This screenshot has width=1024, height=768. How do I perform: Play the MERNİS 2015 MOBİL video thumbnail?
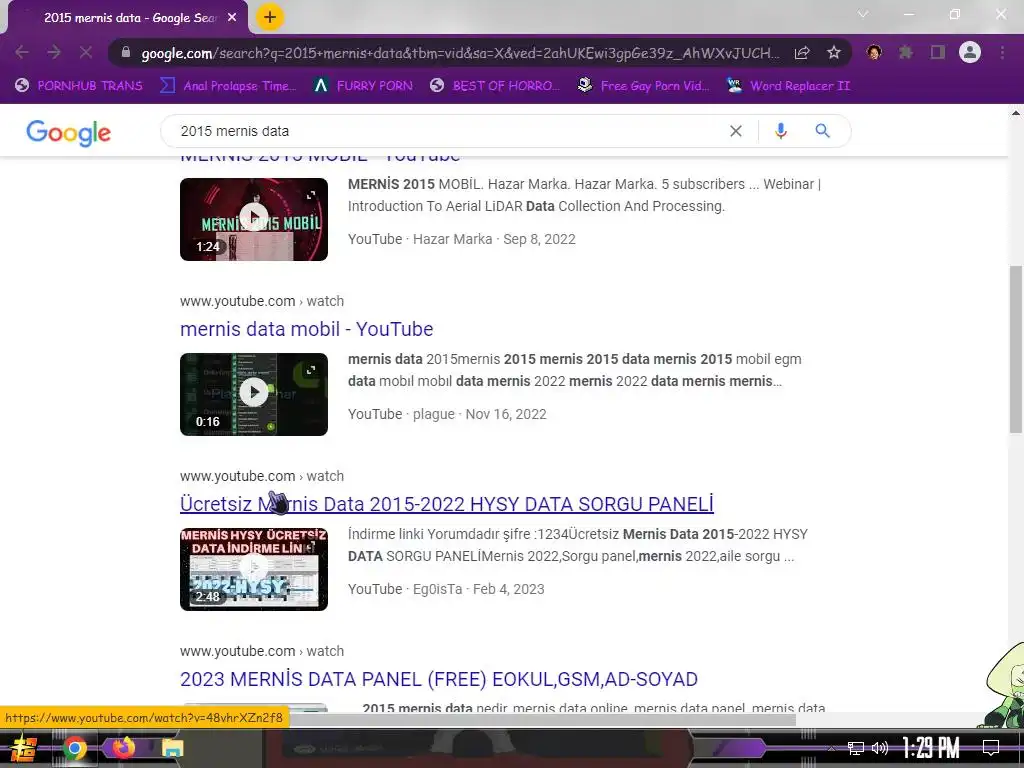(x=254, y=219)
